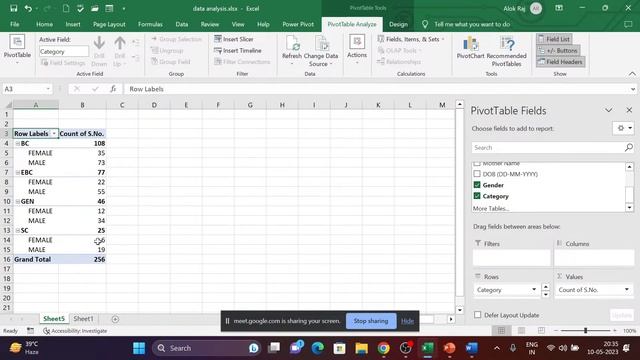Click the PivotTable Fields search box
640x360 pixels.
point(552,147)
